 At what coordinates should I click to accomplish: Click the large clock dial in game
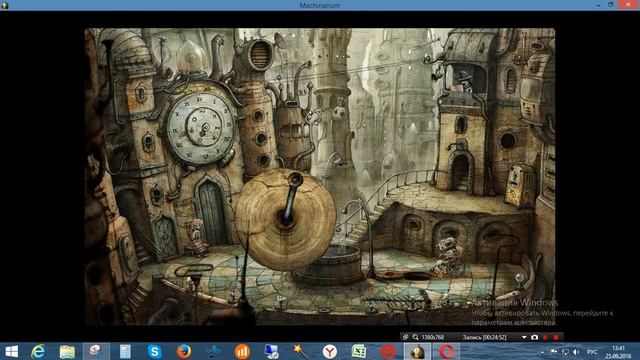201,127
